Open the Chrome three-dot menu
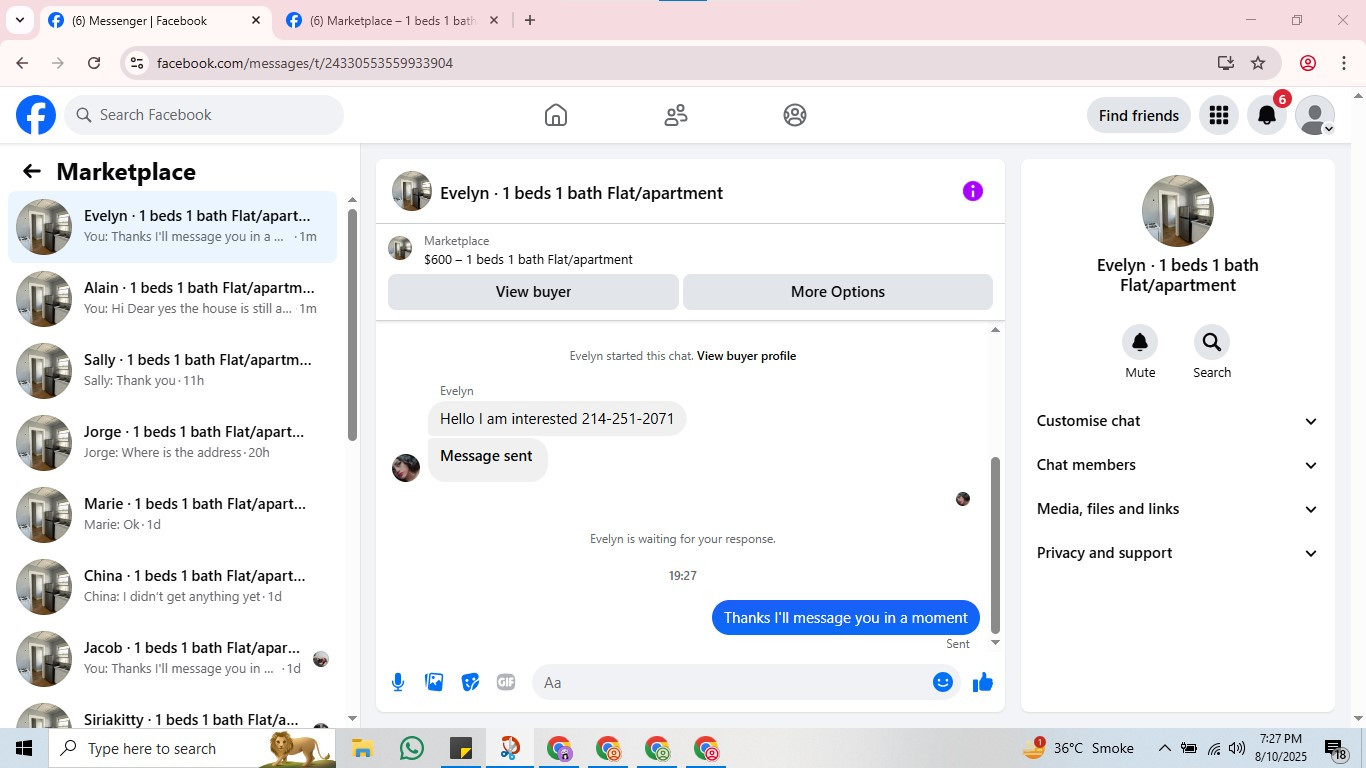This screenshot has height=768, width=1366. coord(1344,63)
